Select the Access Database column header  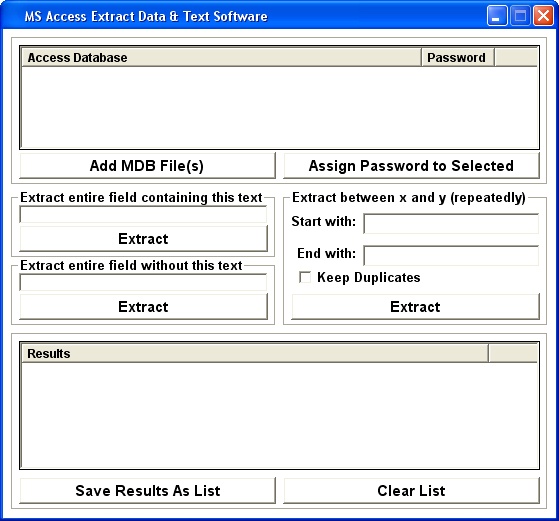221,57
